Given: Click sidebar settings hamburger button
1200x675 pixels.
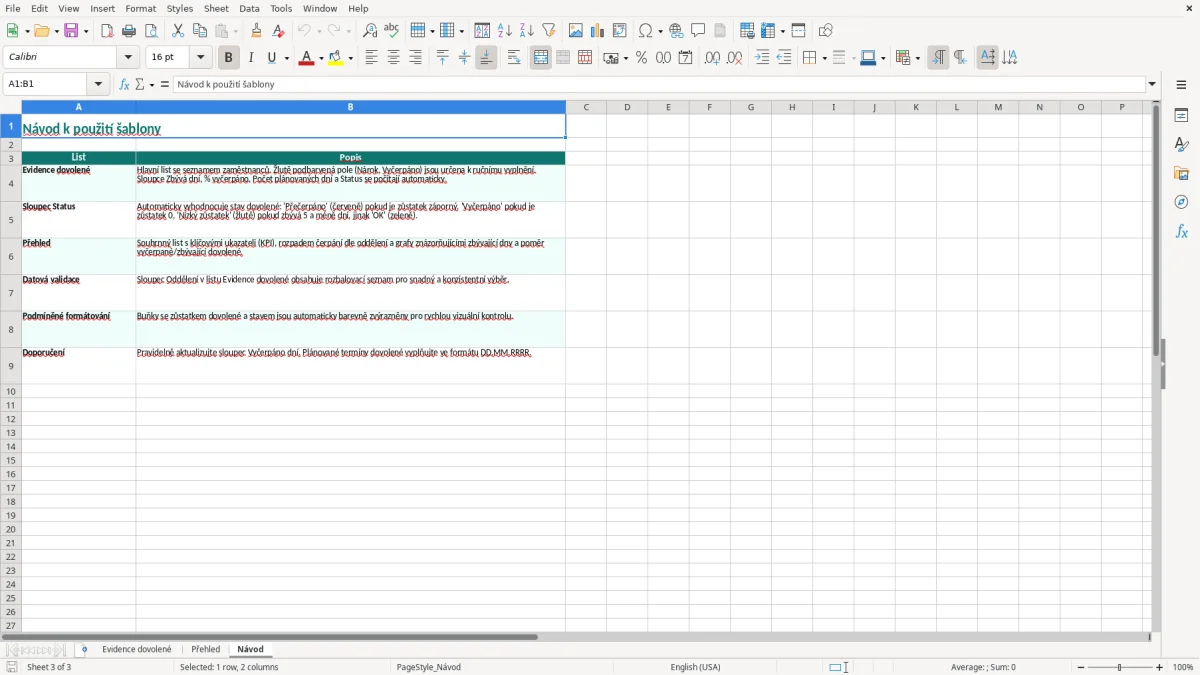Looking at the screenshot, I should [x=1181, y=85].
